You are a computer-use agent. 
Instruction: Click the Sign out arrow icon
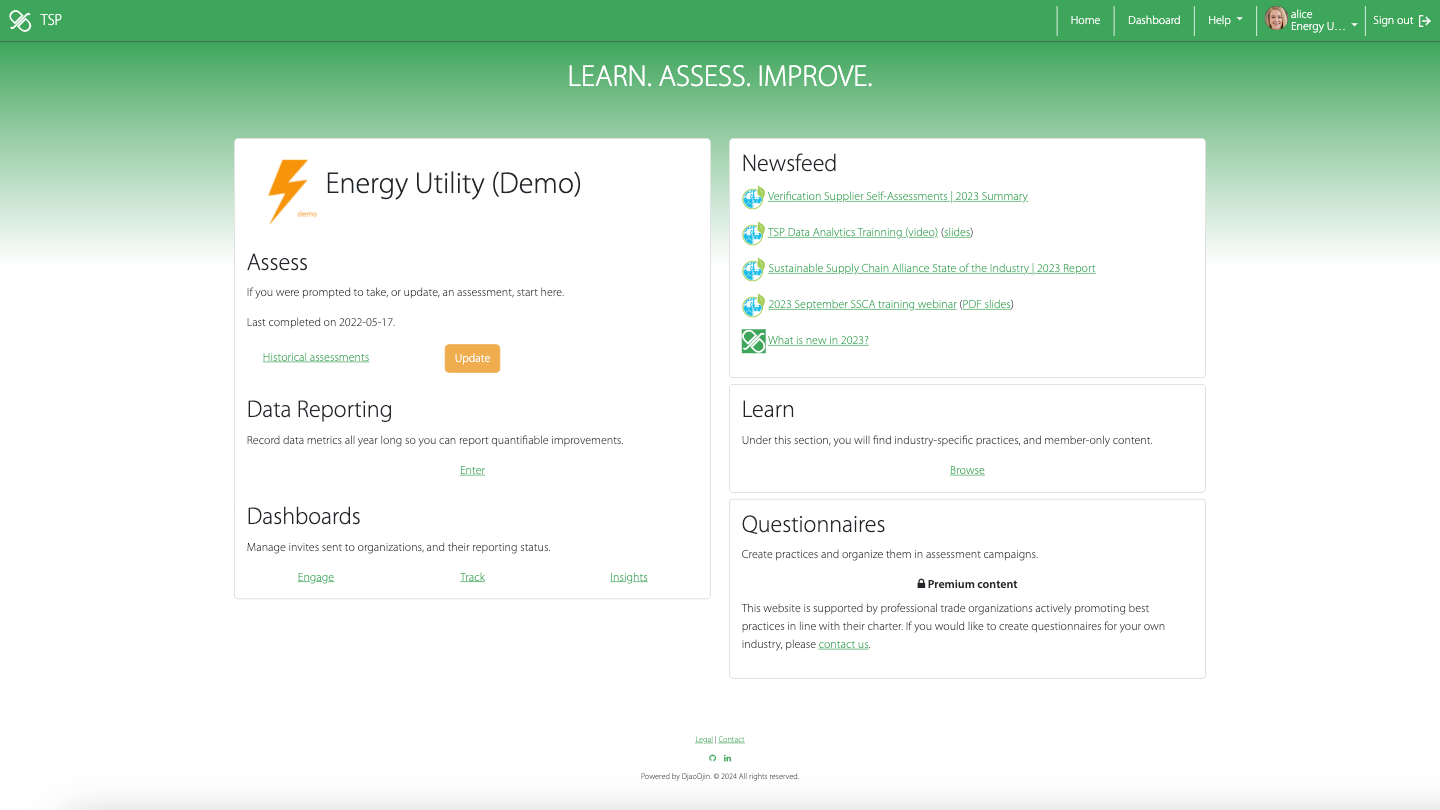(1425, 21)
